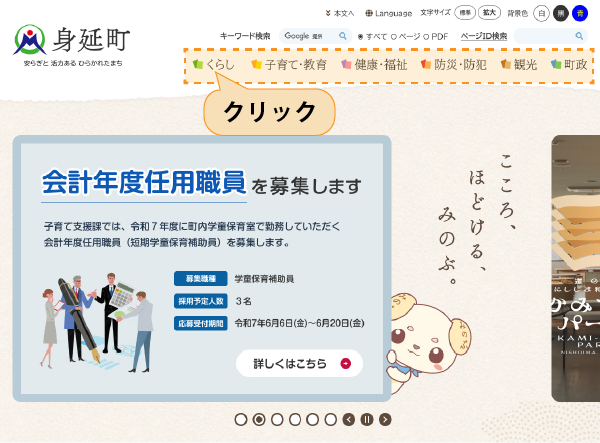The height and width of the screenshot is (443, 600).
Task: Open the 防災・防犯 menu
Action: pos(453,65)
